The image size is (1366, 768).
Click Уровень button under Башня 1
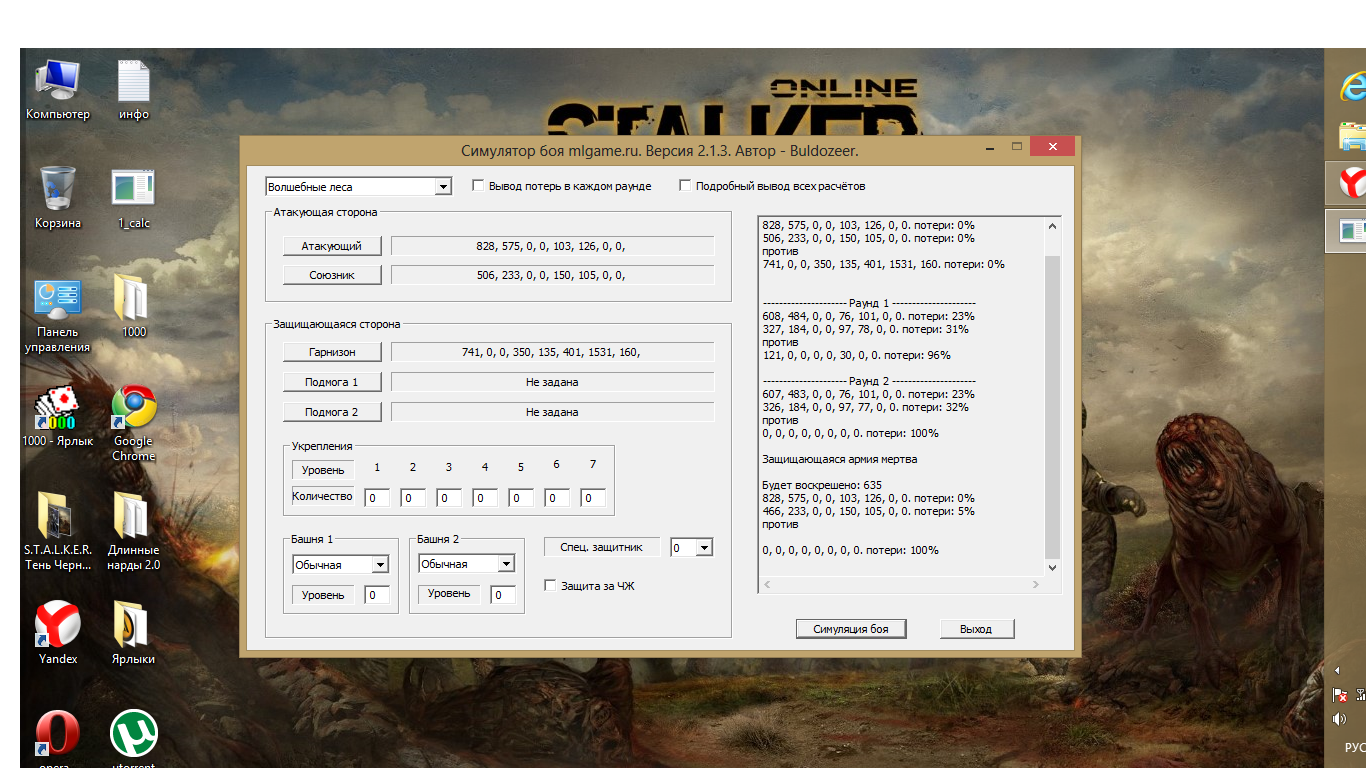point(323,595)
